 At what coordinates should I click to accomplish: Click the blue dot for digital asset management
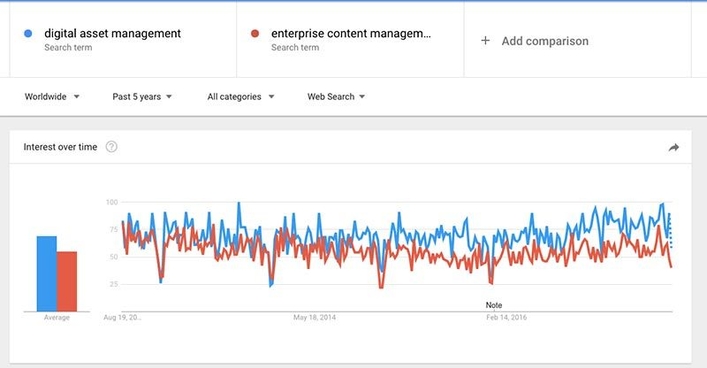(28, 33)
